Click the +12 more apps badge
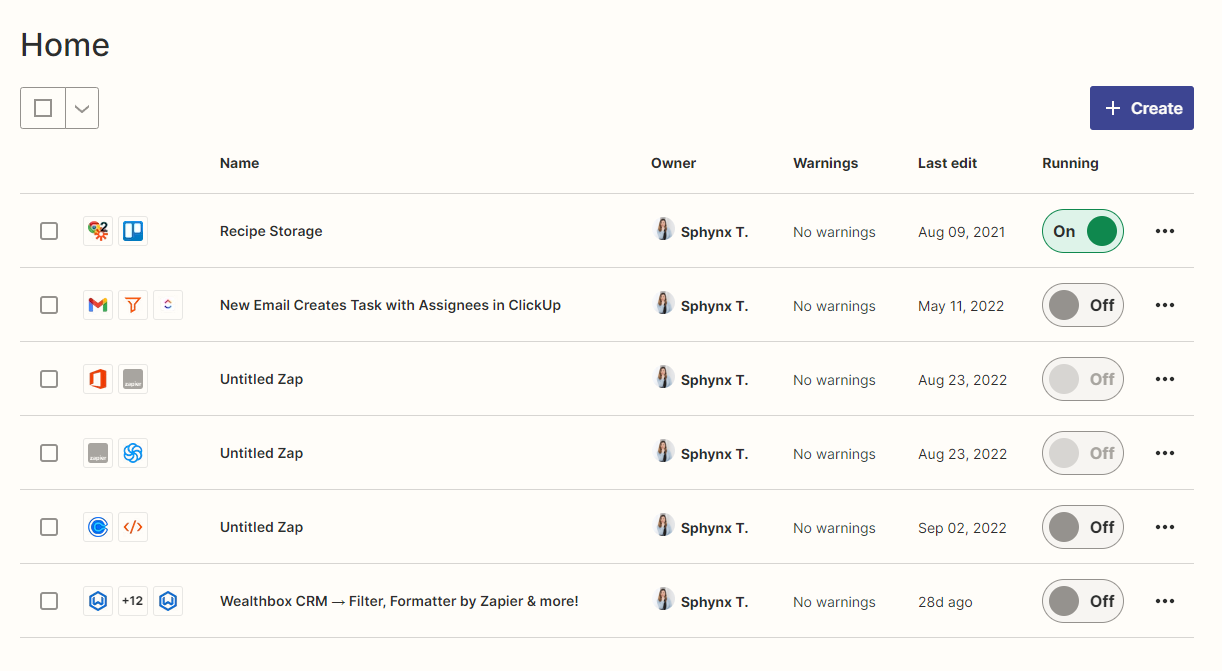The width and height of the screenshot is (1222, 671). (x=133, y=601)
